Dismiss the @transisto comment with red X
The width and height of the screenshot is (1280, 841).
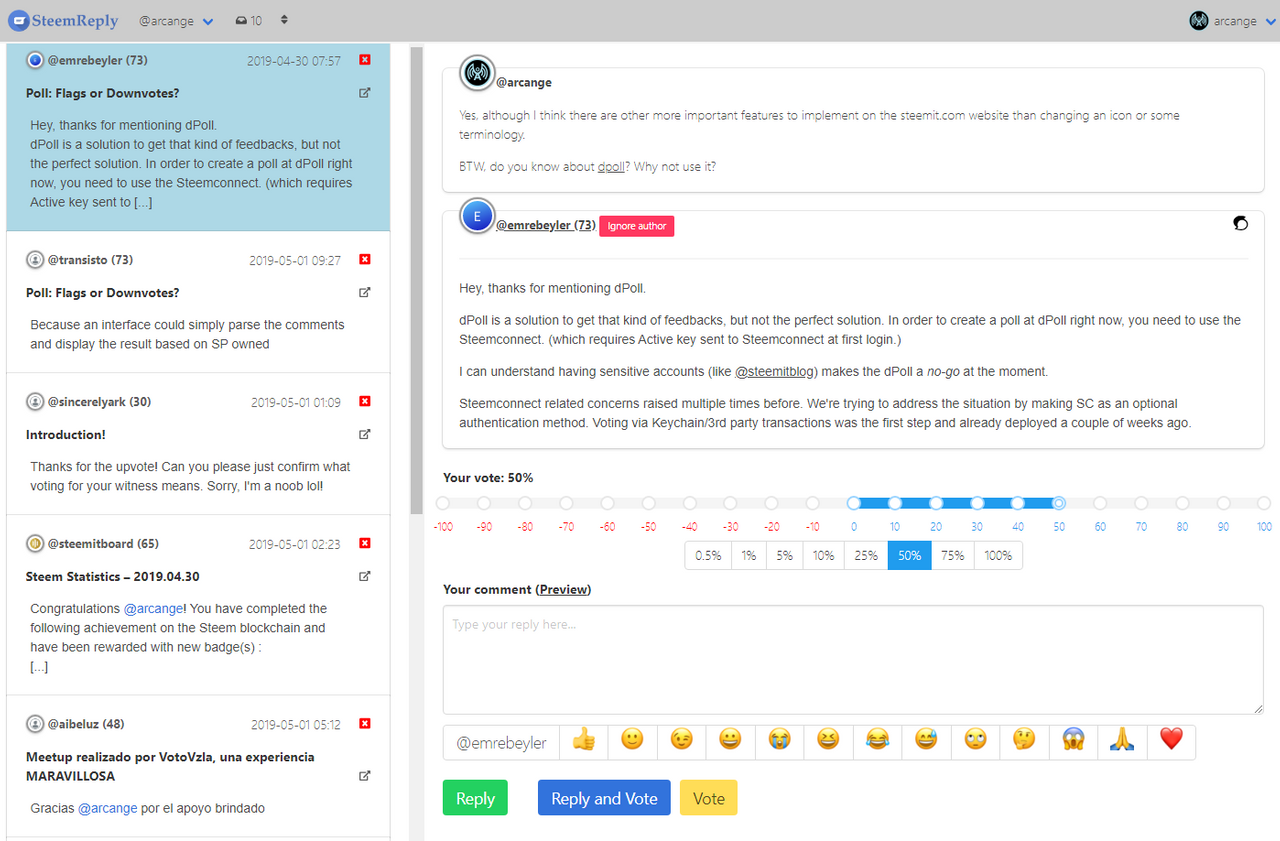pos(364,260)
